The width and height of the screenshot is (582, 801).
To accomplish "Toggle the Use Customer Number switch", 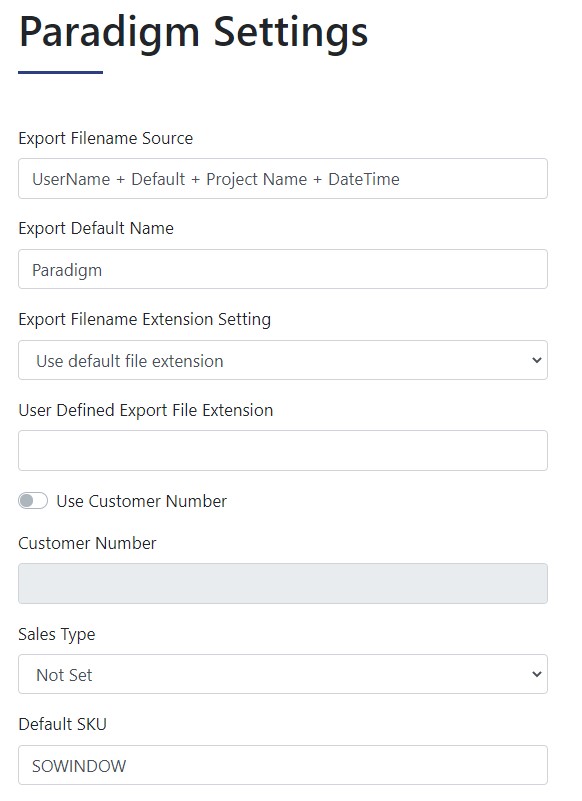I will pyautogui.click(x=33, y=501).
